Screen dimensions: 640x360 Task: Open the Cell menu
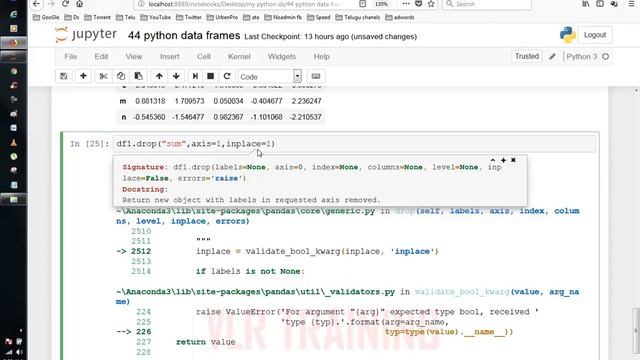pyautogui.click(x=204, y=57)
